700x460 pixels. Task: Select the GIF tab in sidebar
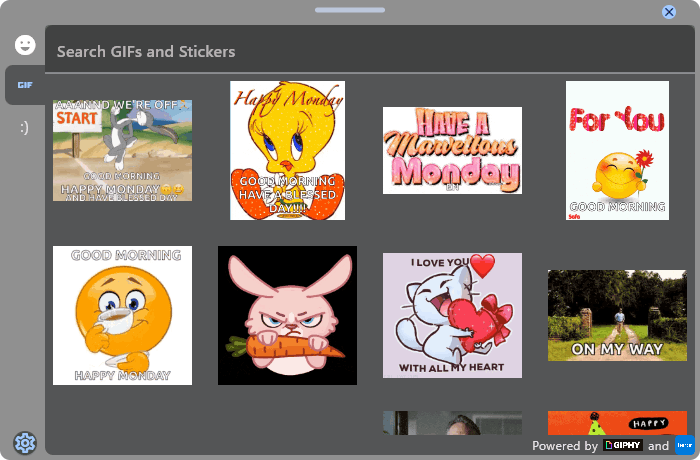pyautogui.click(x=25, y=85)
